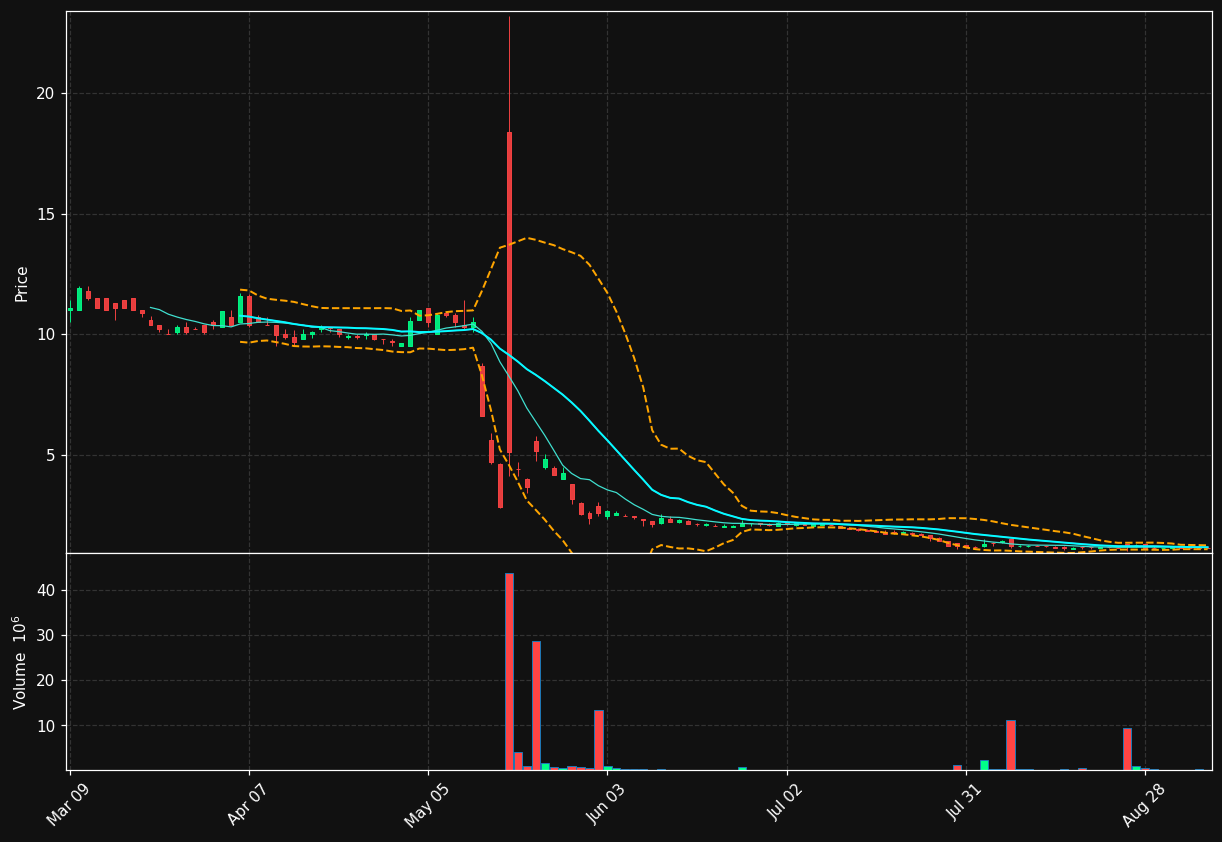This screenshot has width=1222, height=842.
Task: Click the price axis value 20
Action: 46,94
